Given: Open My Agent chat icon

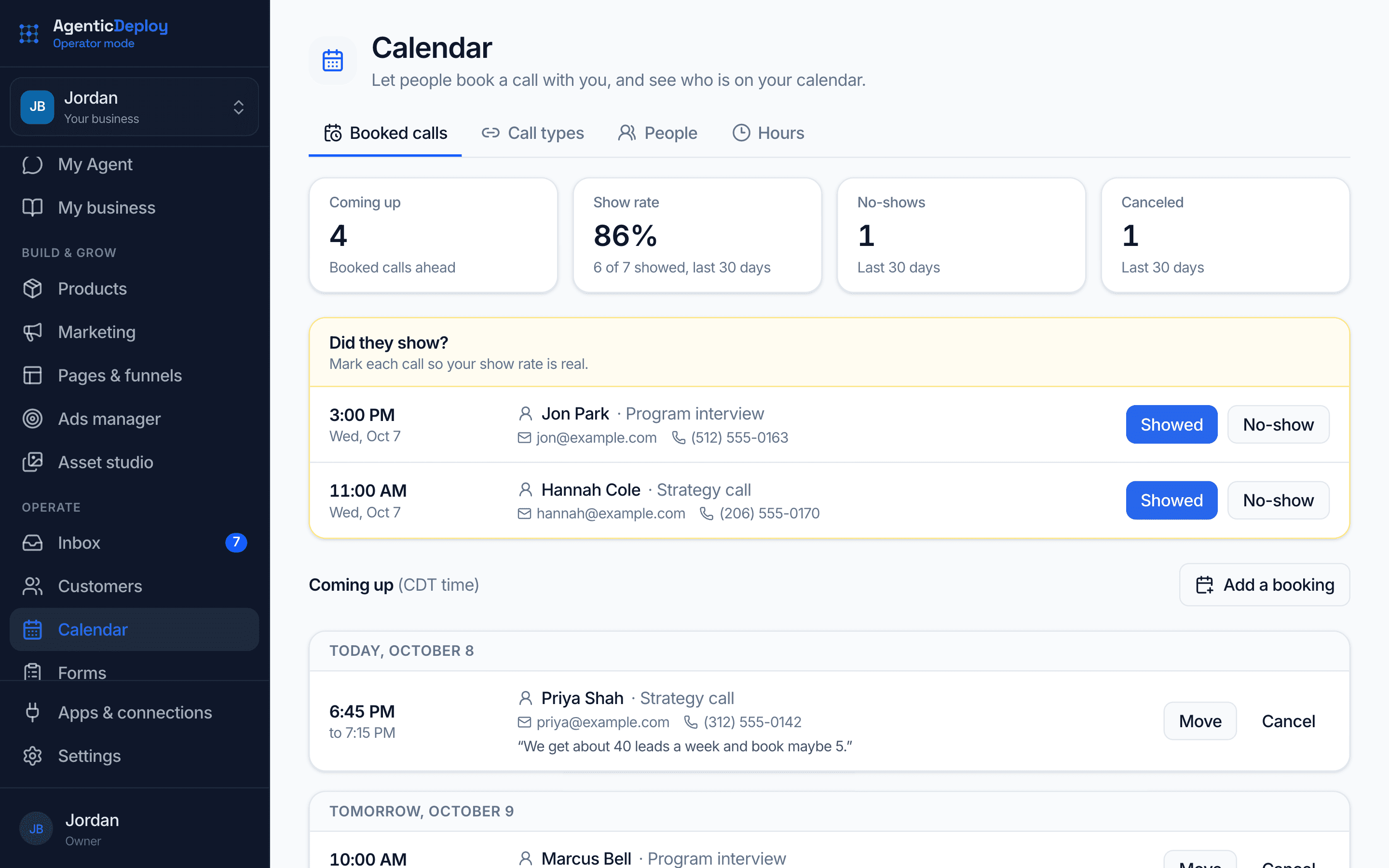Looking at the screenshot, I should 33,165.
